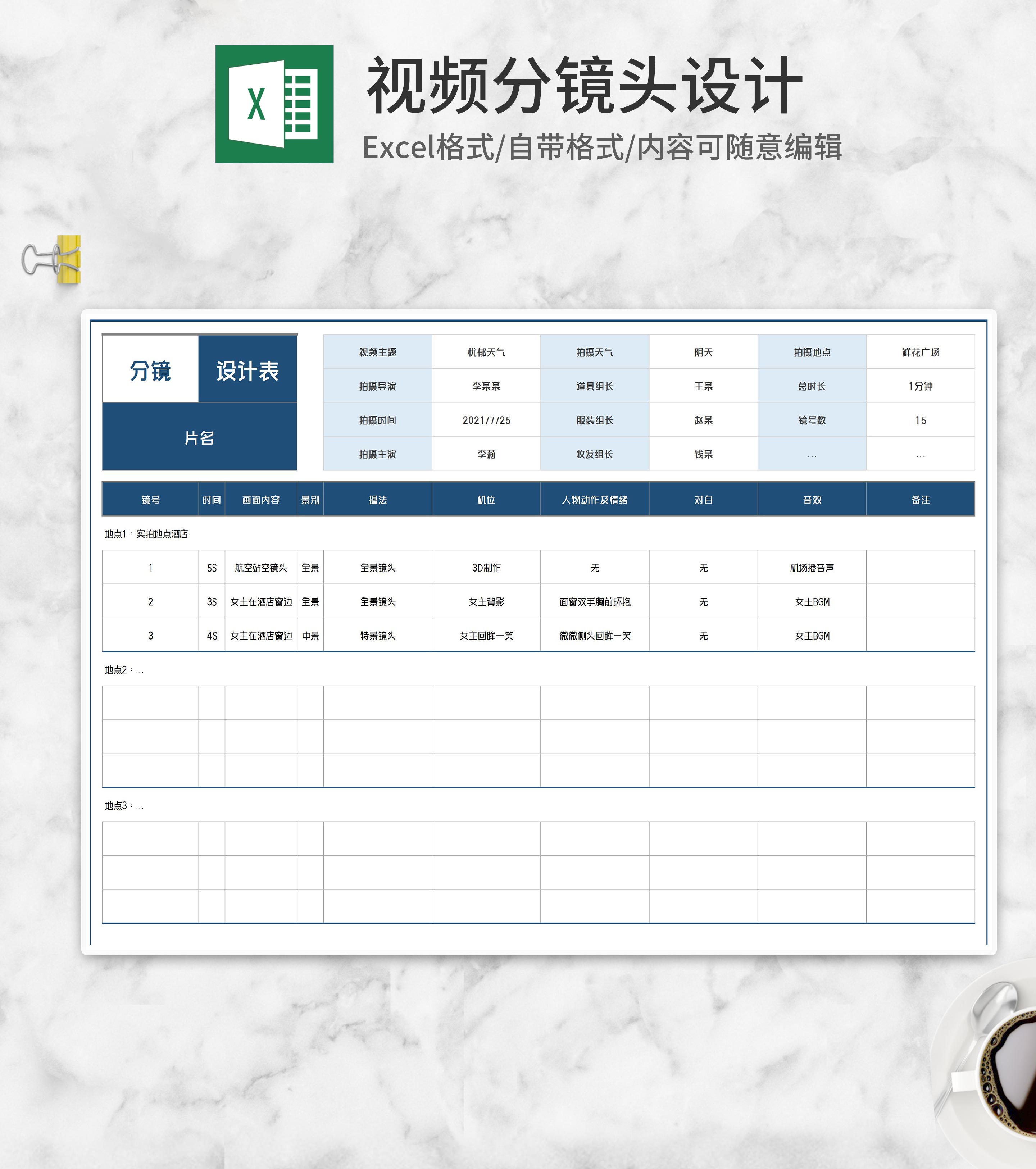Click the 鲜花广场 location cell
The width and height of the screenshot is (1036, 1169).
[920, 352]
